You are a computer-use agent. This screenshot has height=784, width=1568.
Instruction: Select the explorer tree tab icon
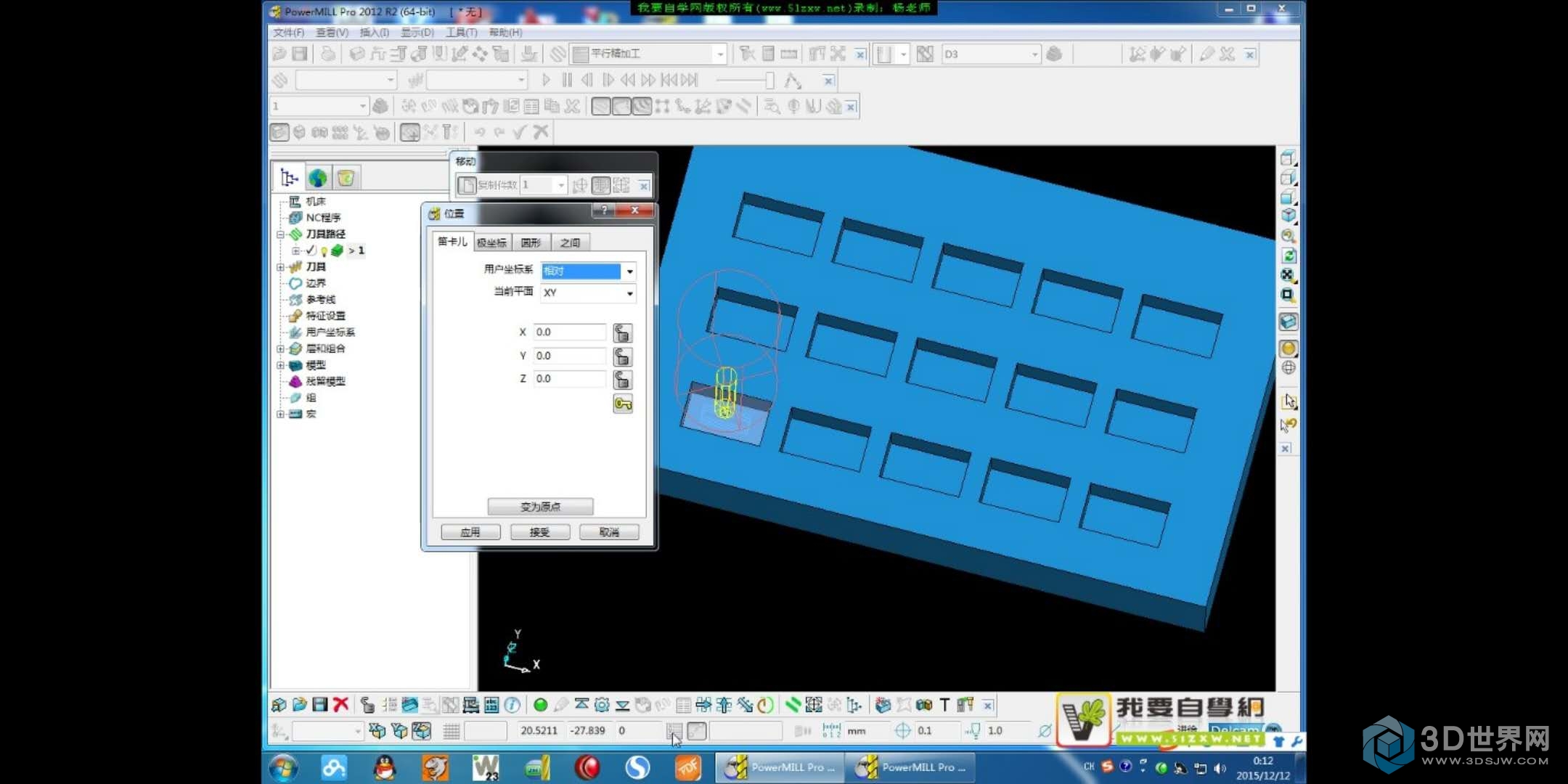[290, 178]
